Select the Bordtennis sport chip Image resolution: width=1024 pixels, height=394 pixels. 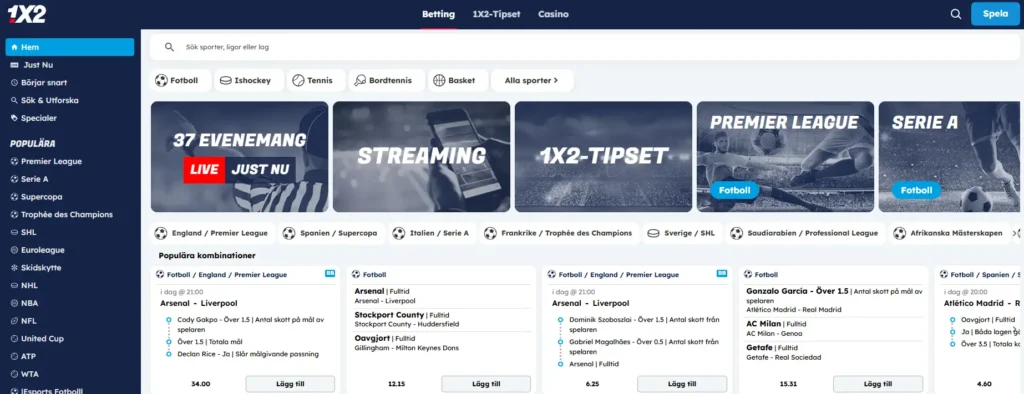(387, 80)
